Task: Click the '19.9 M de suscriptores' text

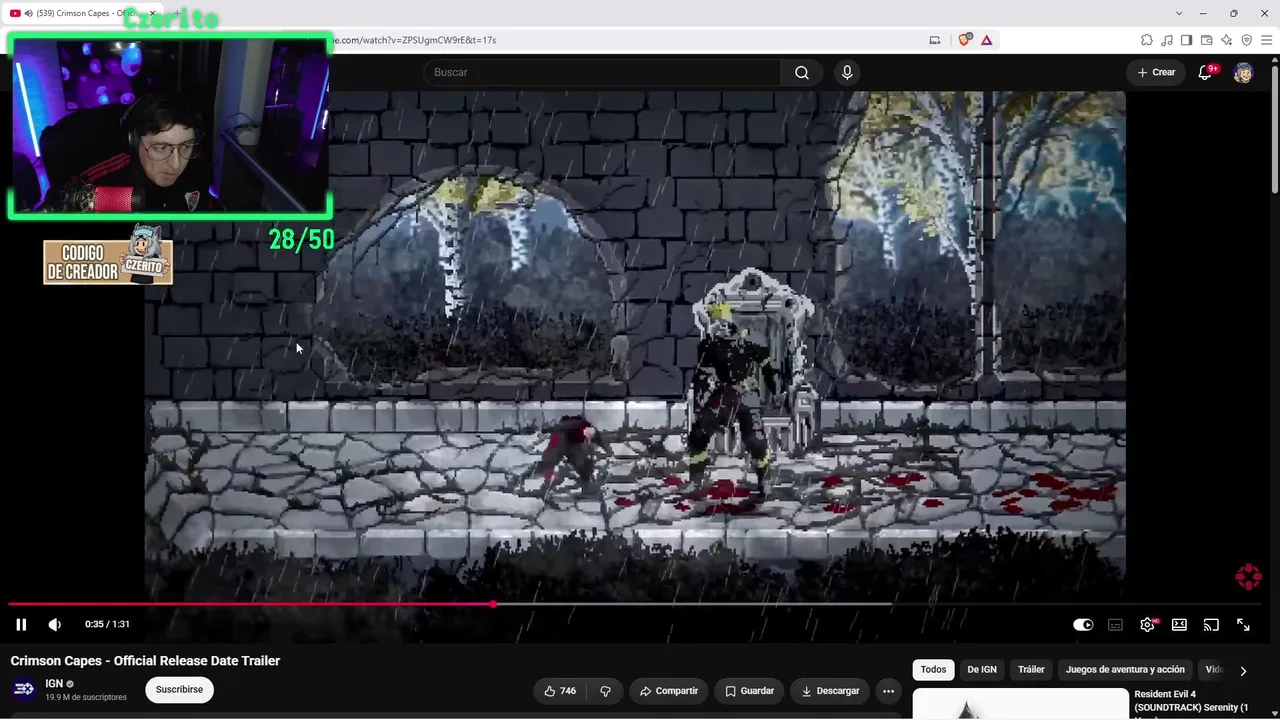Action: click(x=86, y=697)
